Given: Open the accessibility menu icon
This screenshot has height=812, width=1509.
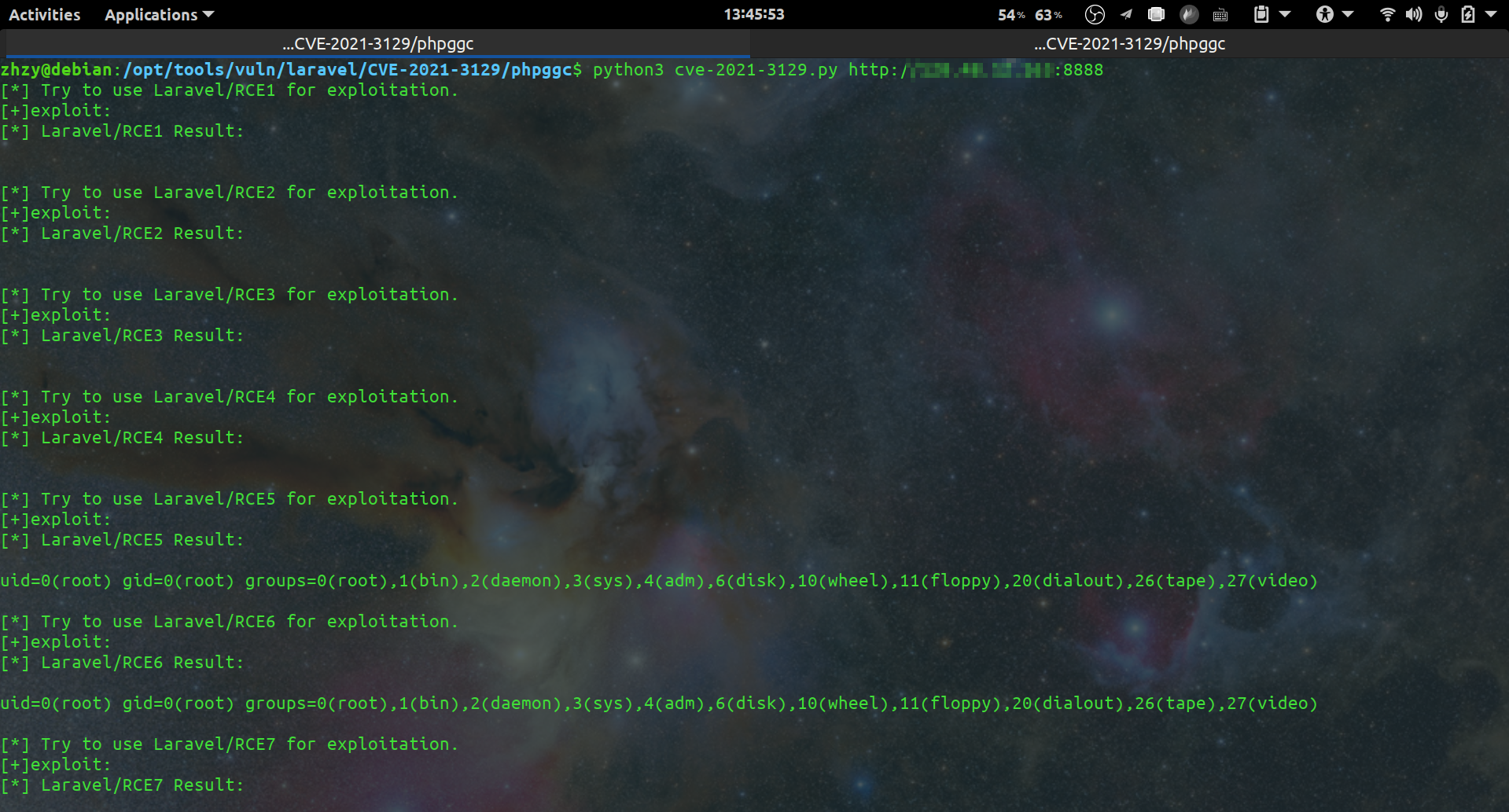Looking at the screenshot, I should coord(1325,14).
